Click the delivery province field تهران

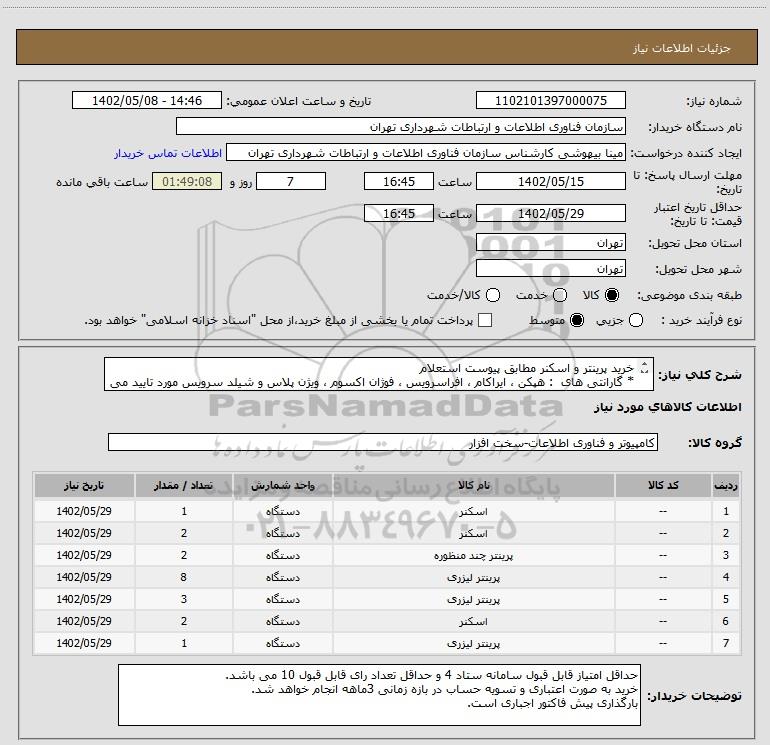(x=550, y=243)
